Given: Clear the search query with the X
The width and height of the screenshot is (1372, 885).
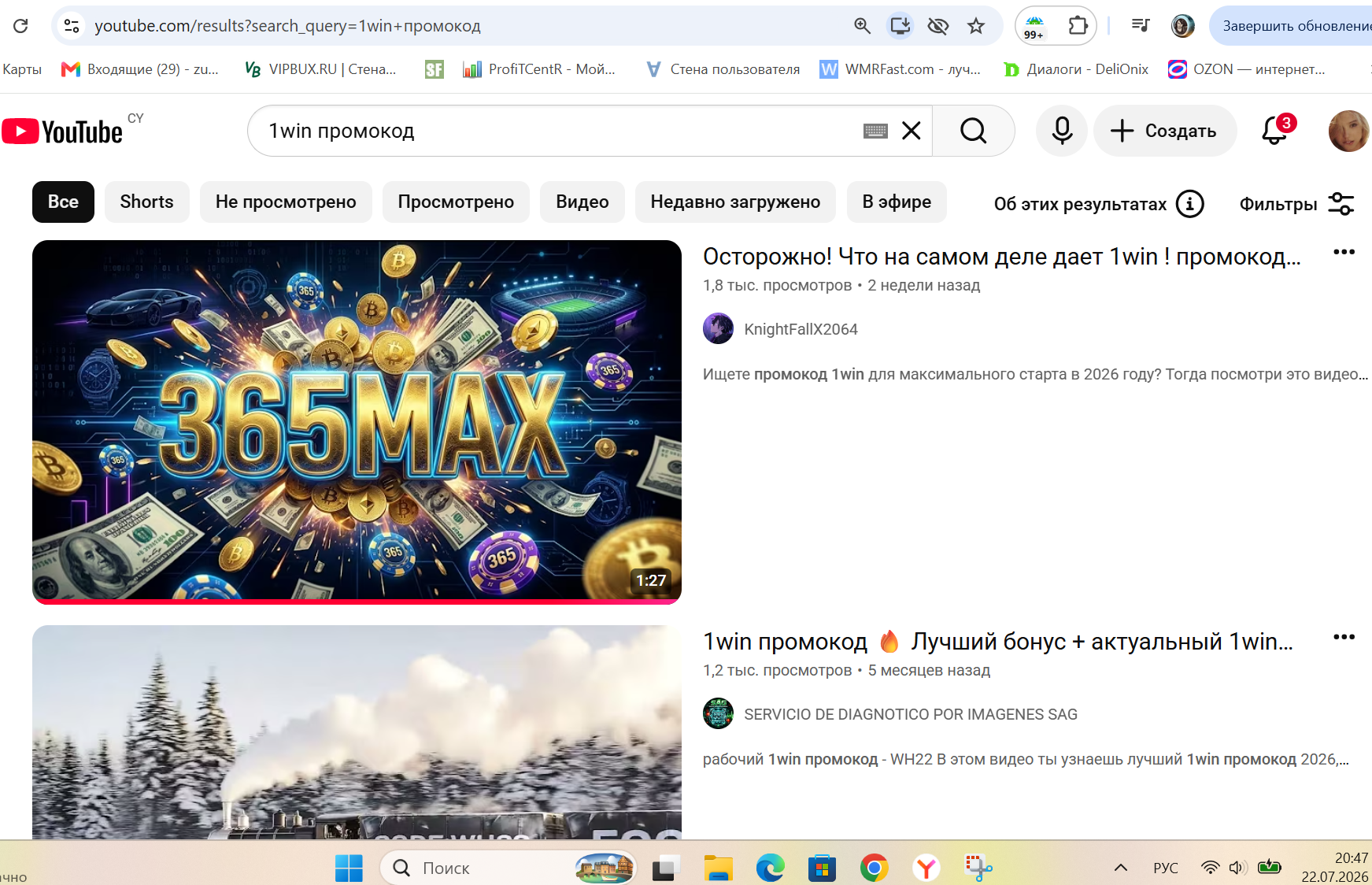Looking at the screenshot, I should pyautogui.click(x=912, y=131).
